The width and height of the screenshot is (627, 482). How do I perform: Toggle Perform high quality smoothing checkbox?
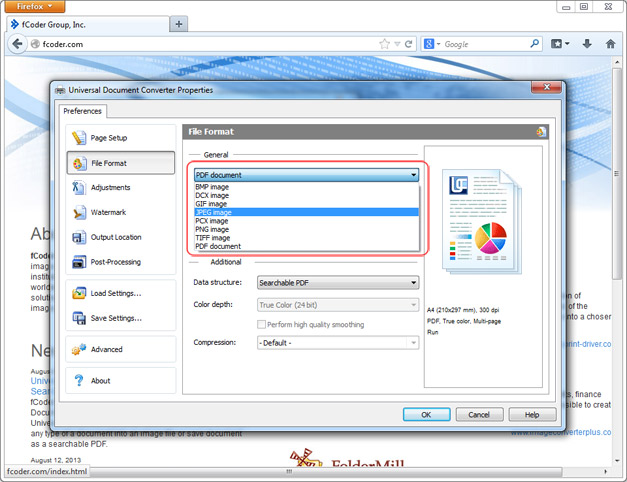tap(261, 324)
